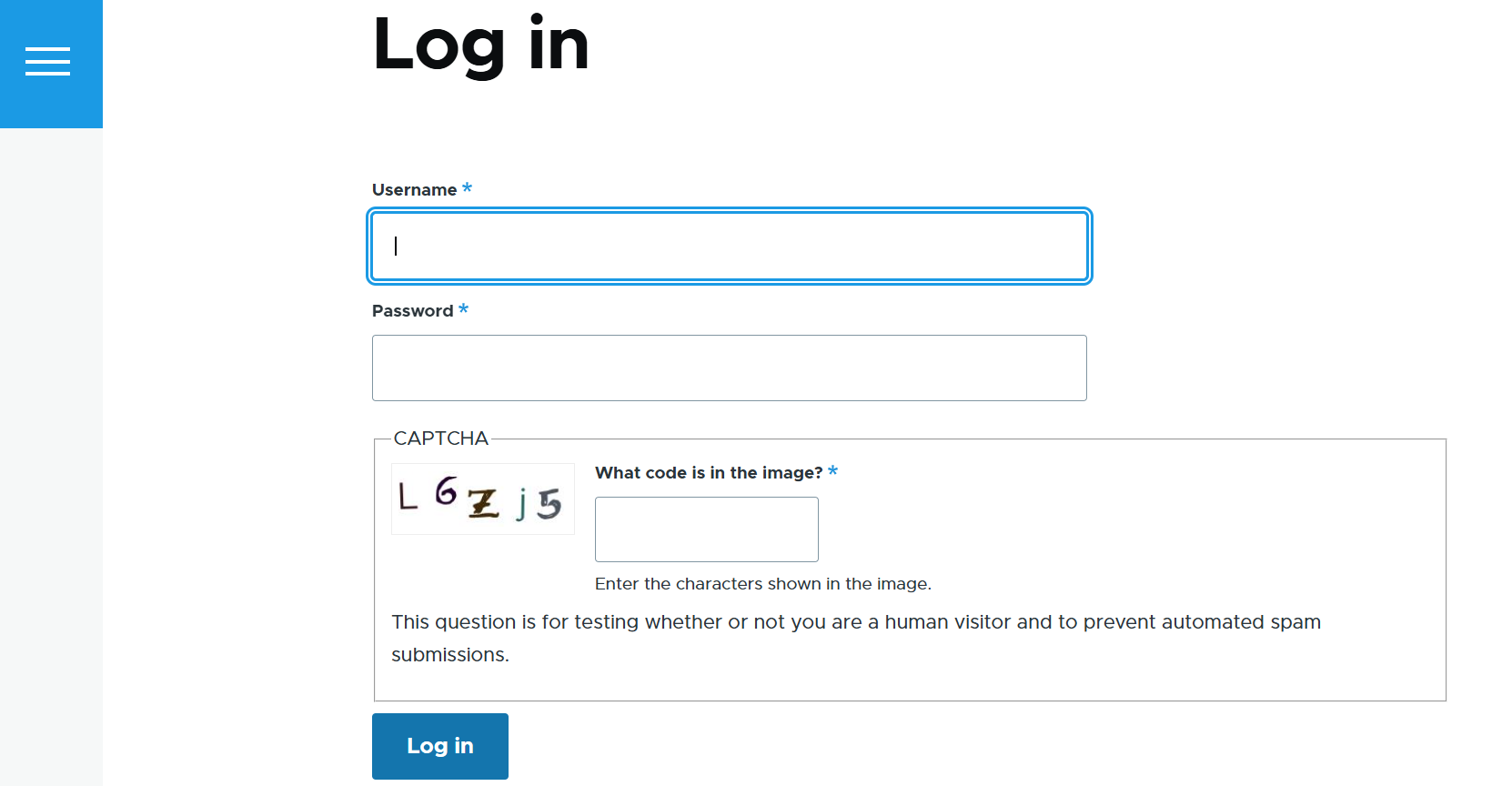Click the asterisk after the CAPTCHA question

pos(832,471)
